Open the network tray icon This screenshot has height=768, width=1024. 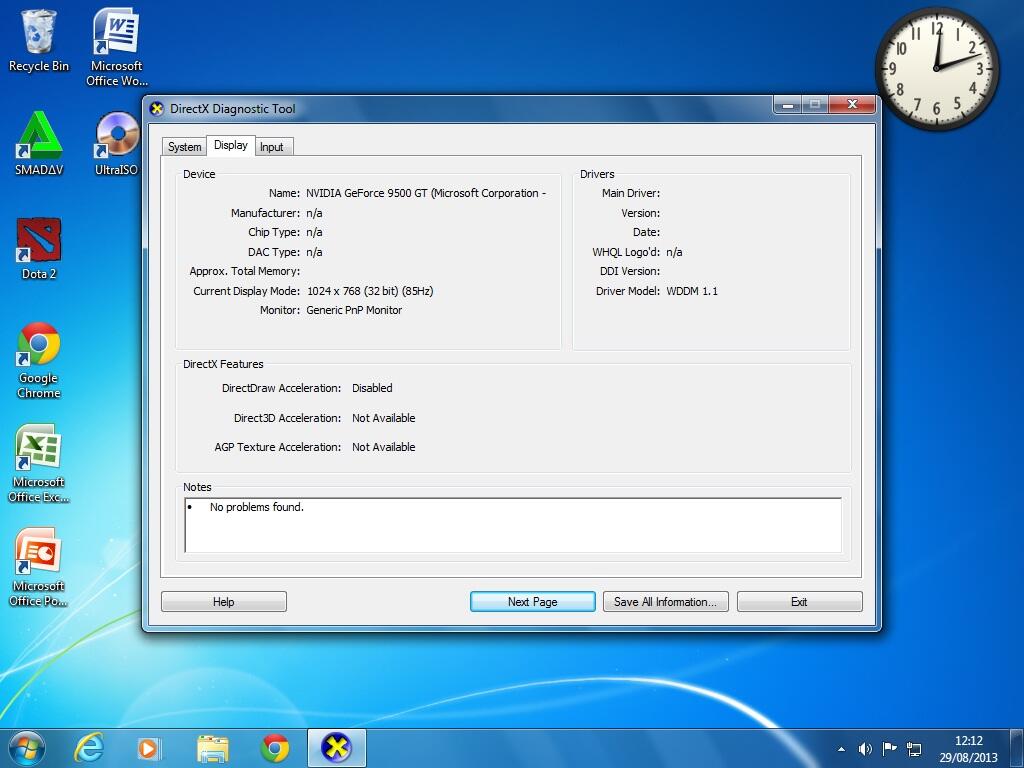click(x=914, y=749)
